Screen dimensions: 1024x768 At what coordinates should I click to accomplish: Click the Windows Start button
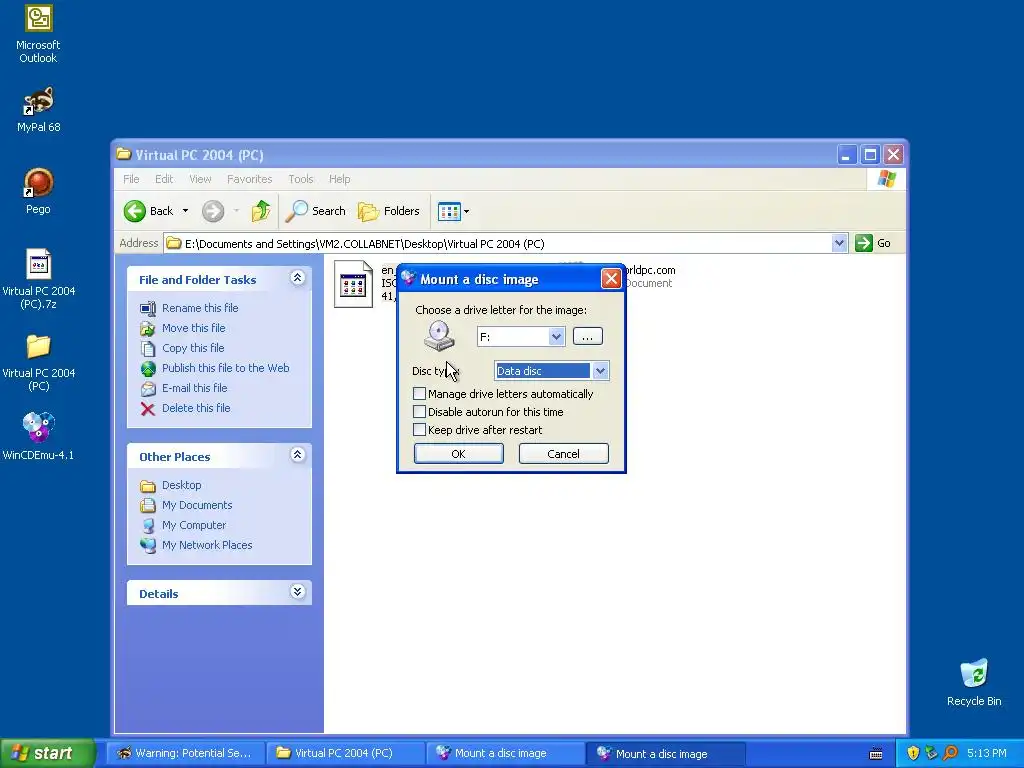47,753
